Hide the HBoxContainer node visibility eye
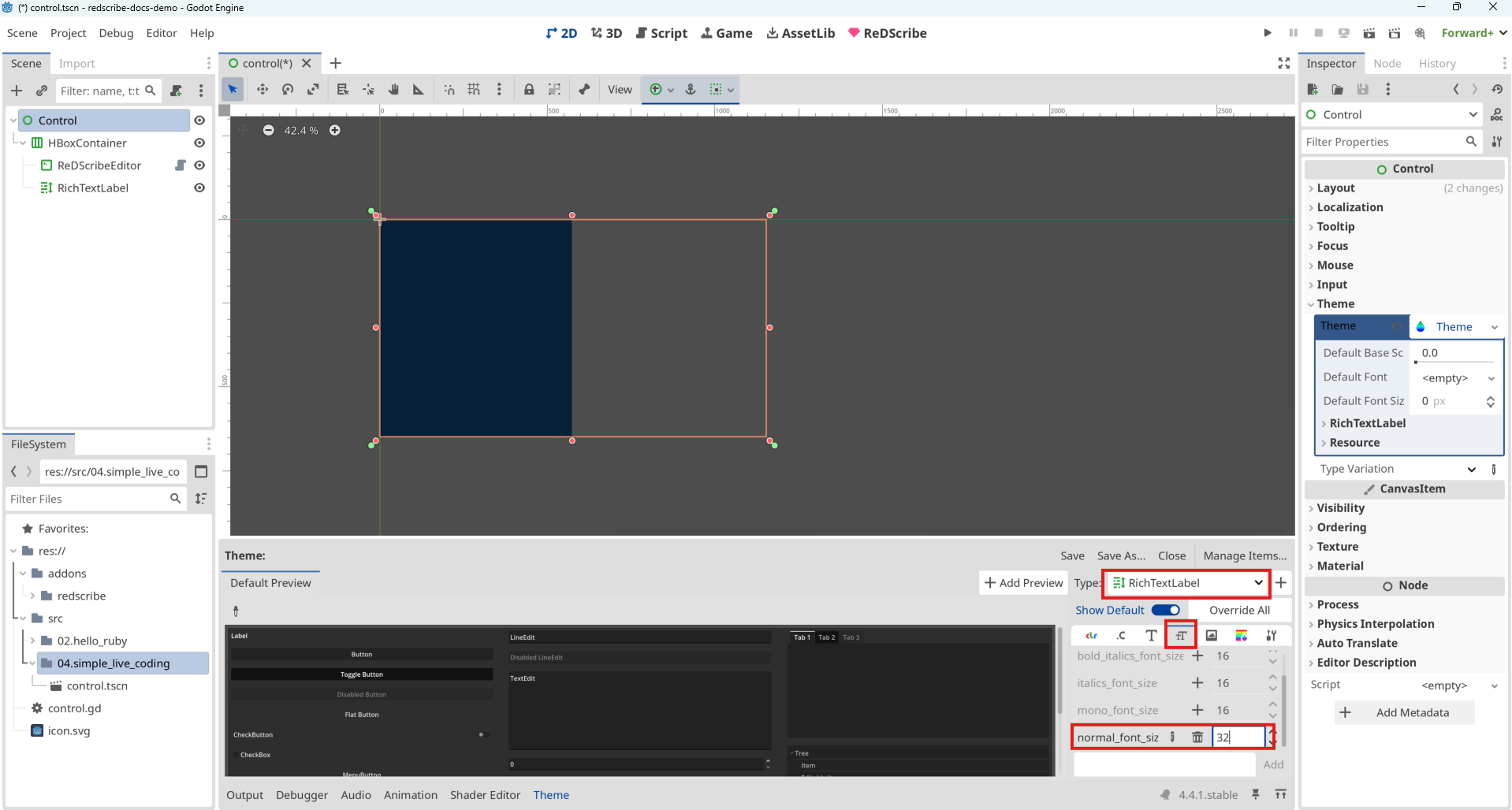1512x810 pixels. click(199, 143)
